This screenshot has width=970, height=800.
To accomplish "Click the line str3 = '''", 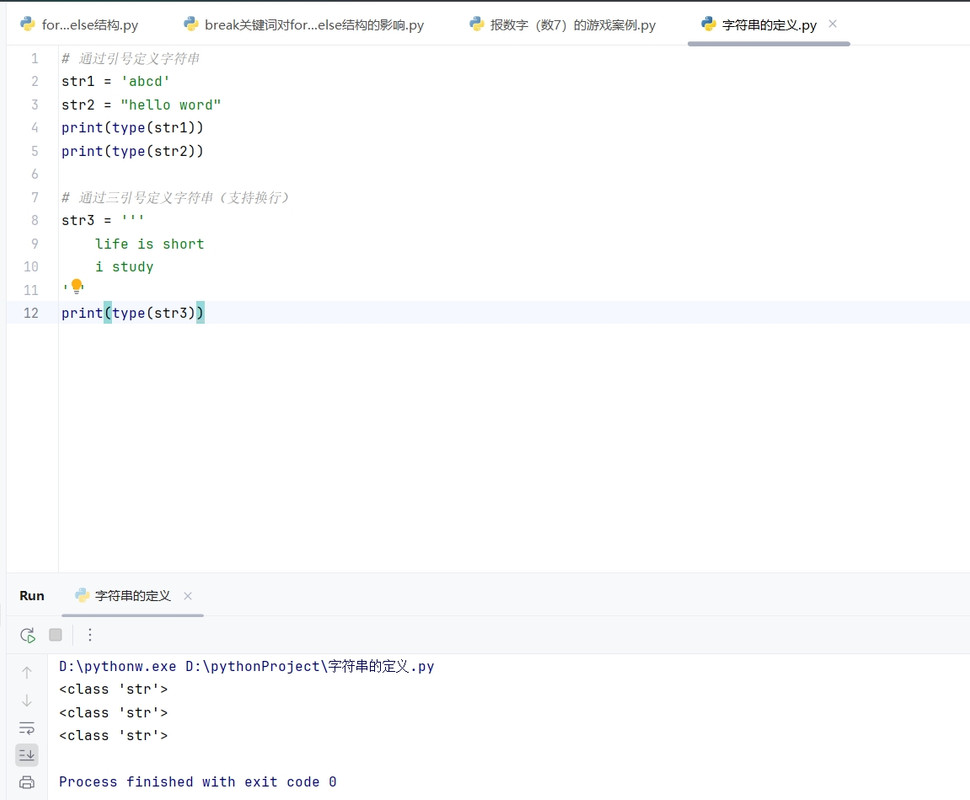I will coord(103,220).
